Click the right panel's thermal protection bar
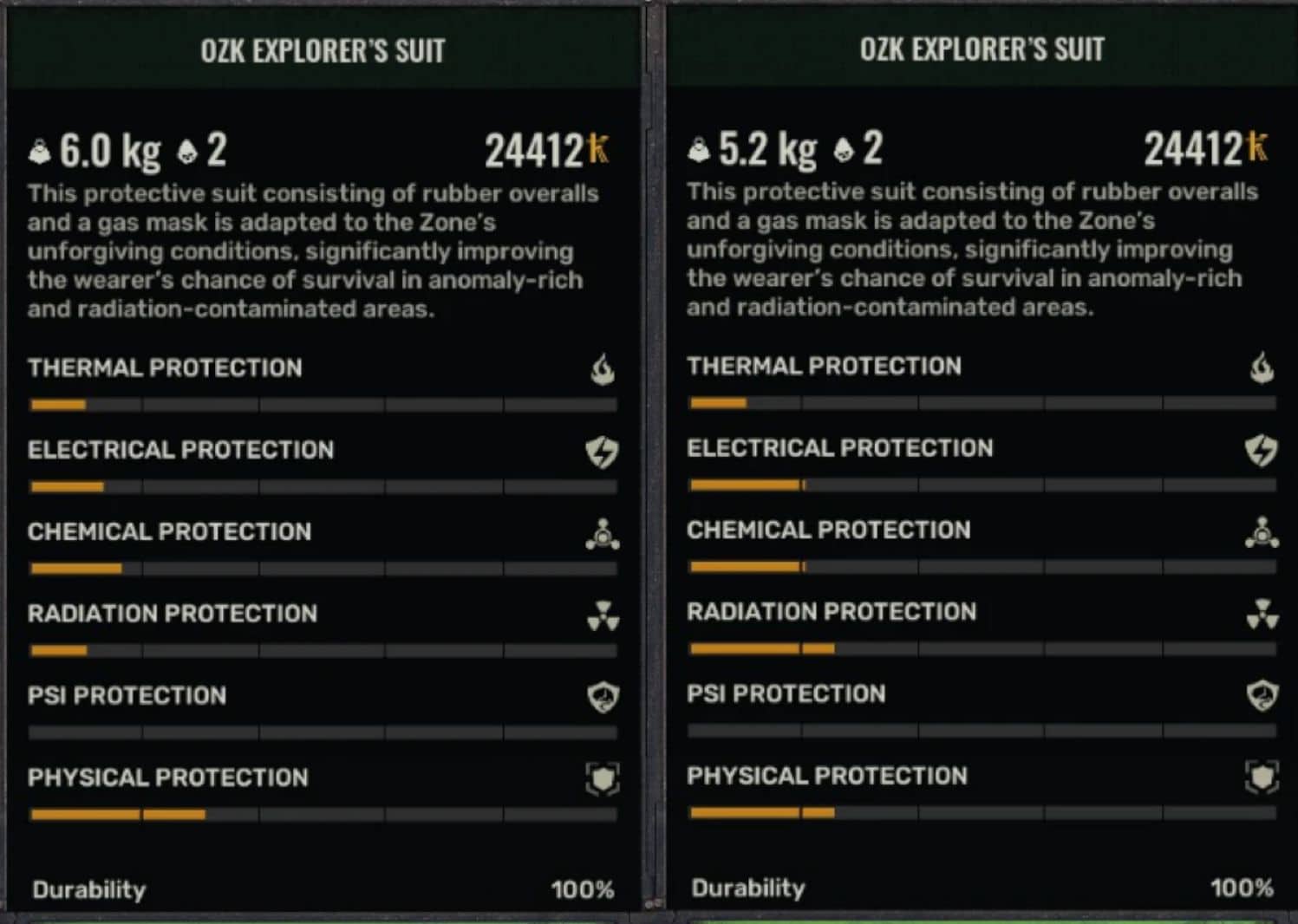The height and width of the screenshot is (924, 1298). click(982, 403)
